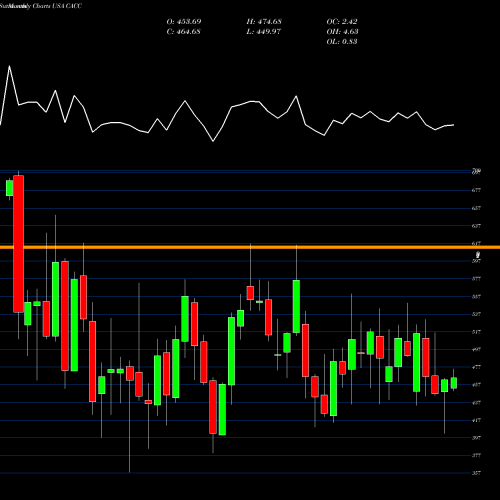Viewport: 500px width, 500px height.
Task: Click the high value H: 474.68
Action: click(264, 22)
